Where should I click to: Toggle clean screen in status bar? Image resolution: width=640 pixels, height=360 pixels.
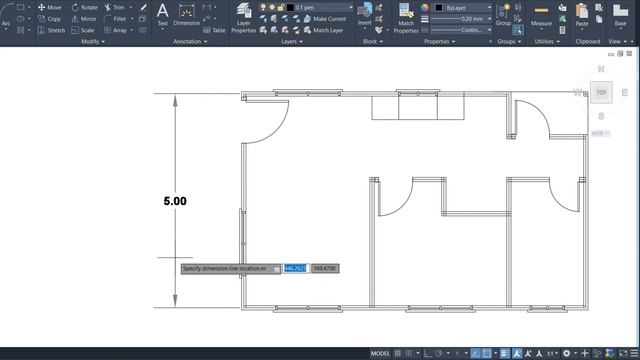tap(623, 353)
